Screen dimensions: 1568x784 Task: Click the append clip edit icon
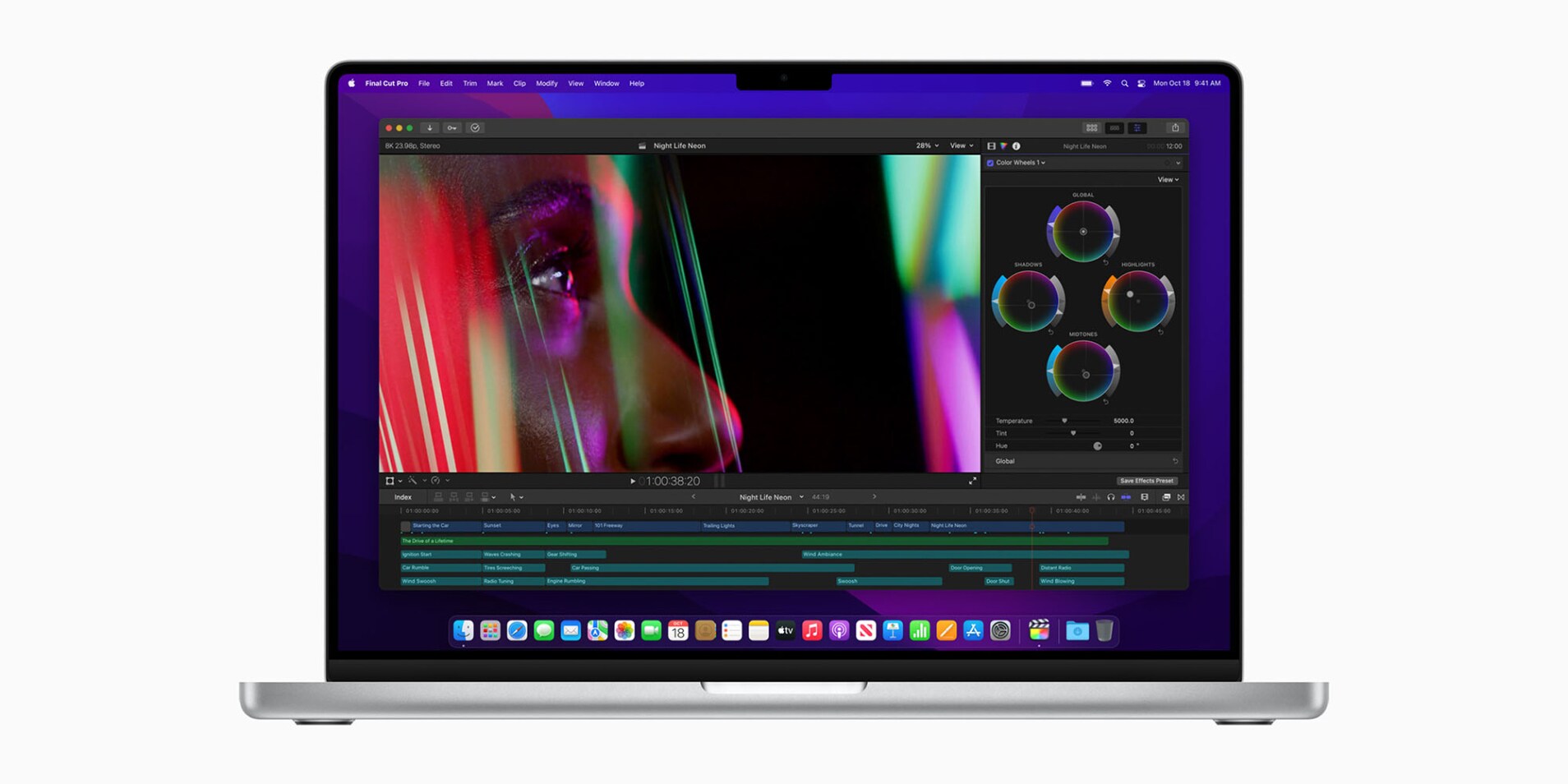click(469, 497)
